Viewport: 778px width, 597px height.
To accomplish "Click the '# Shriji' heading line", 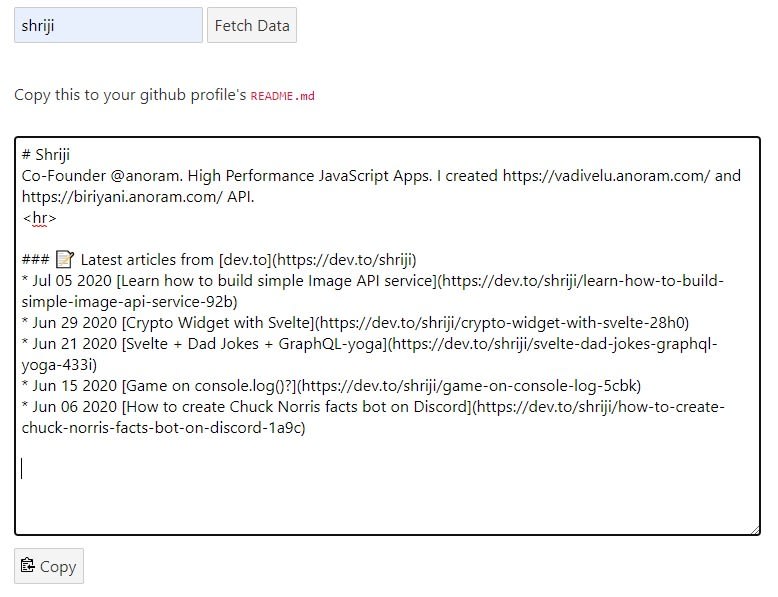I will pyautogui.click(x=46, y=154).
